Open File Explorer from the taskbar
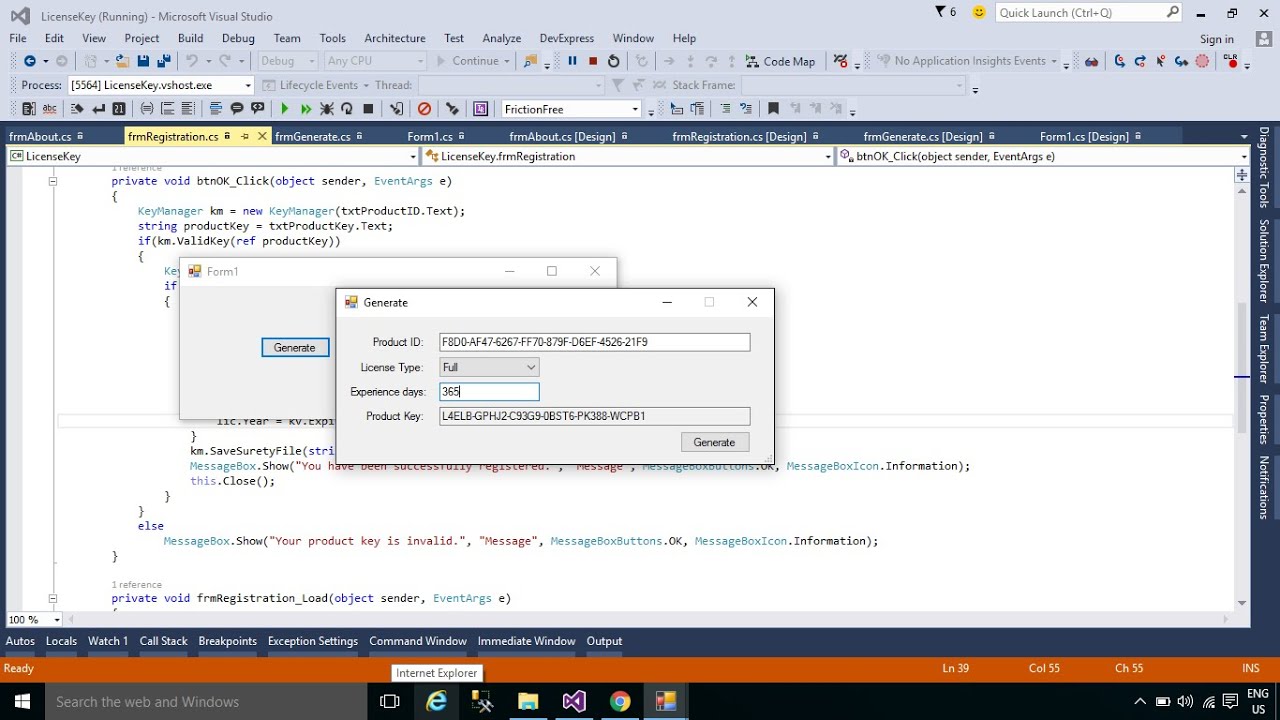This screenshot has width=1280, height=720. click(x=528, y=702)
